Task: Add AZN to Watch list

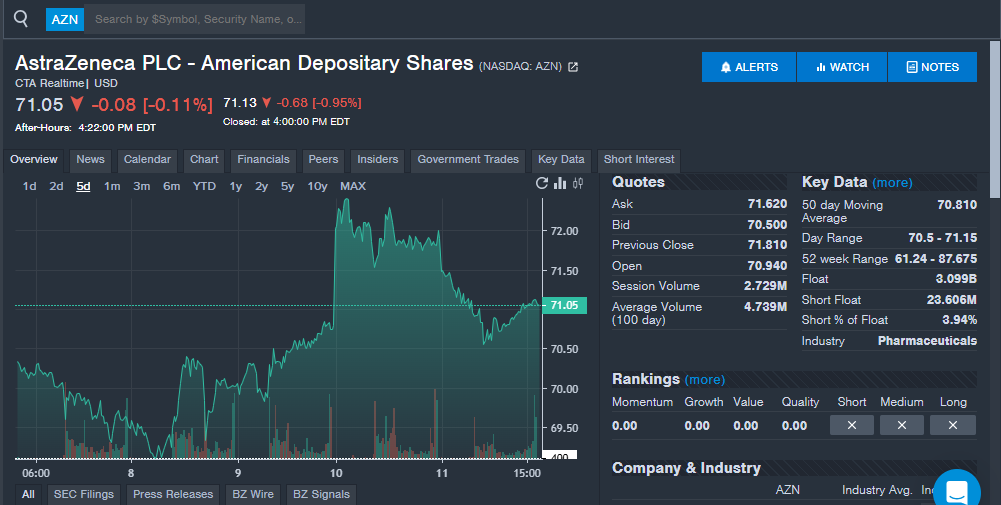Action: point(842,67)
